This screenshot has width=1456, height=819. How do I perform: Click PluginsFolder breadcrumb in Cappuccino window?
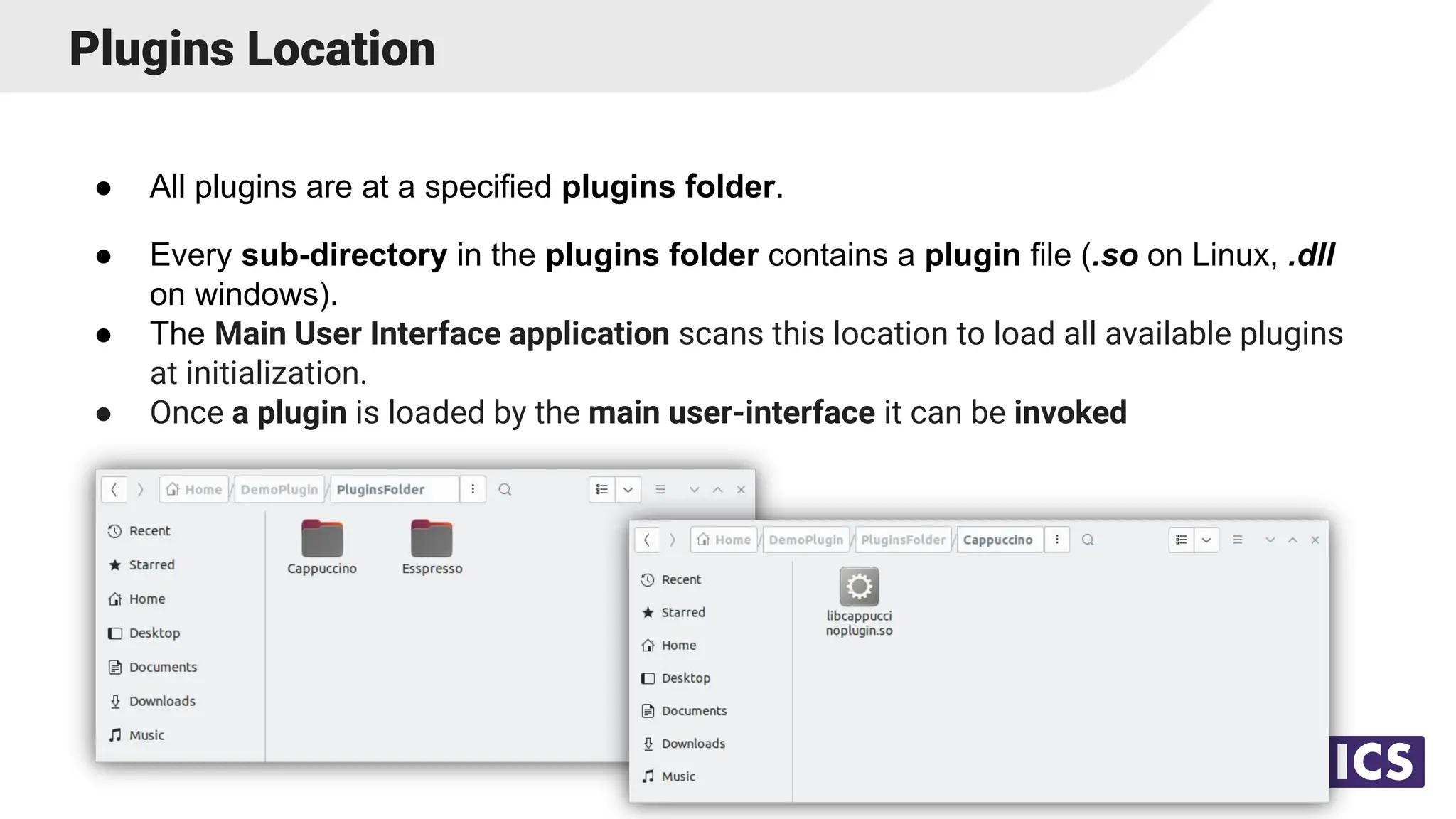tap(904, 540)
